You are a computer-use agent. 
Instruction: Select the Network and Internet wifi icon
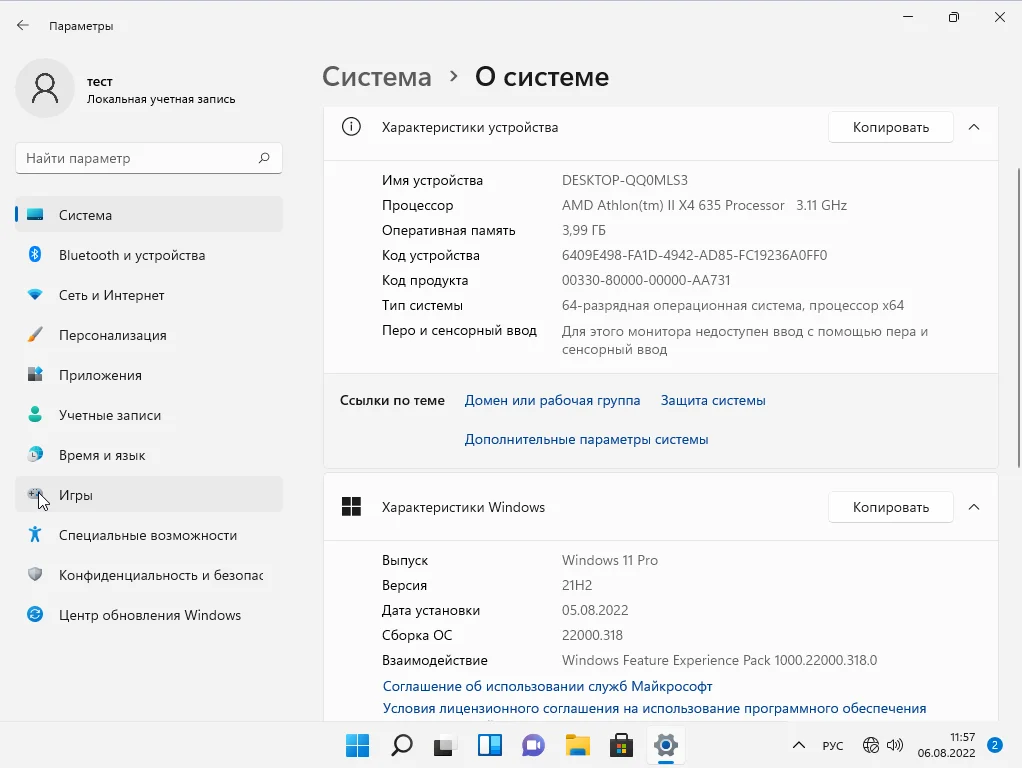(35, 295)
